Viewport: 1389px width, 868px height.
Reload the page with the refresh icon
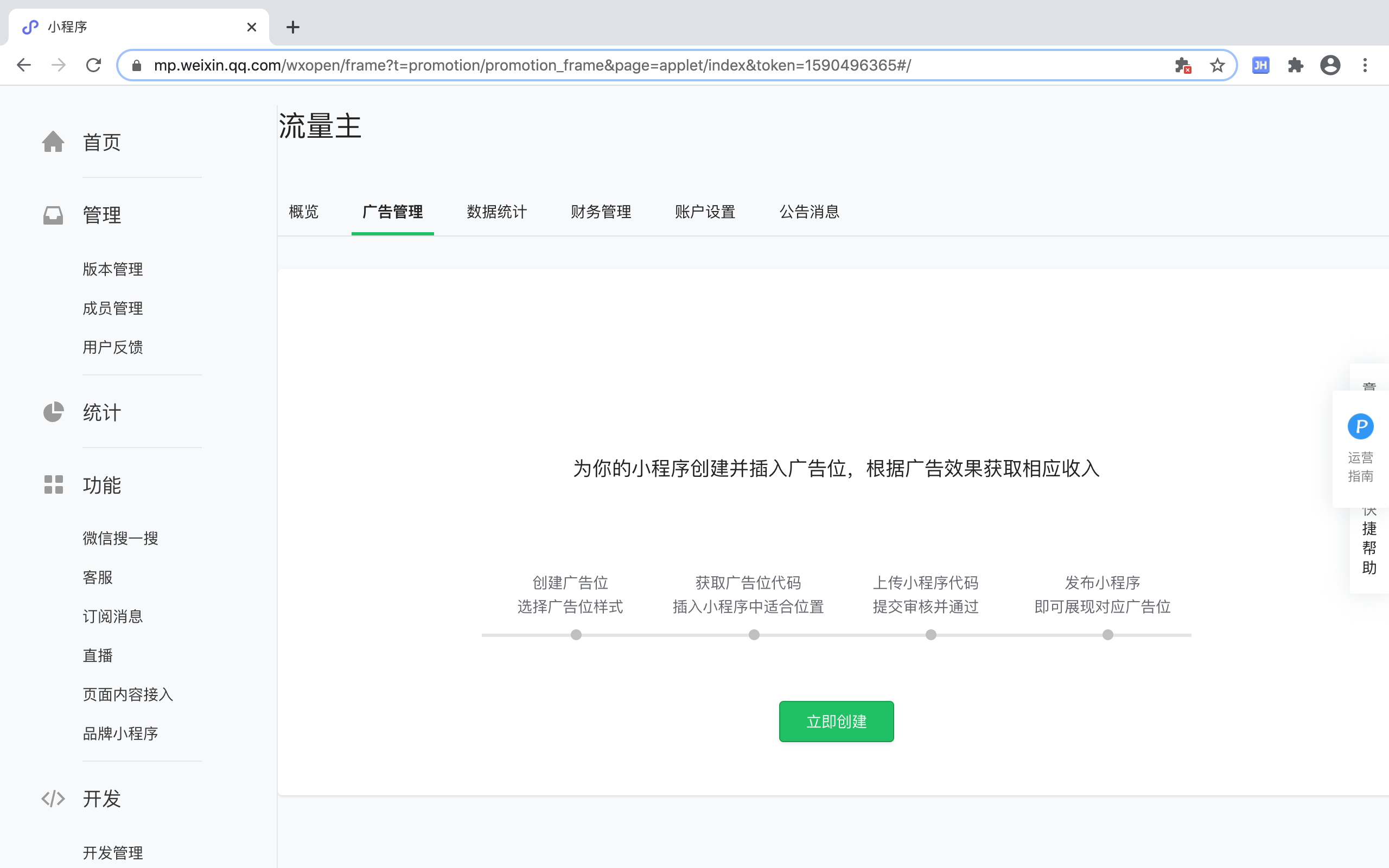click(93, 66)
